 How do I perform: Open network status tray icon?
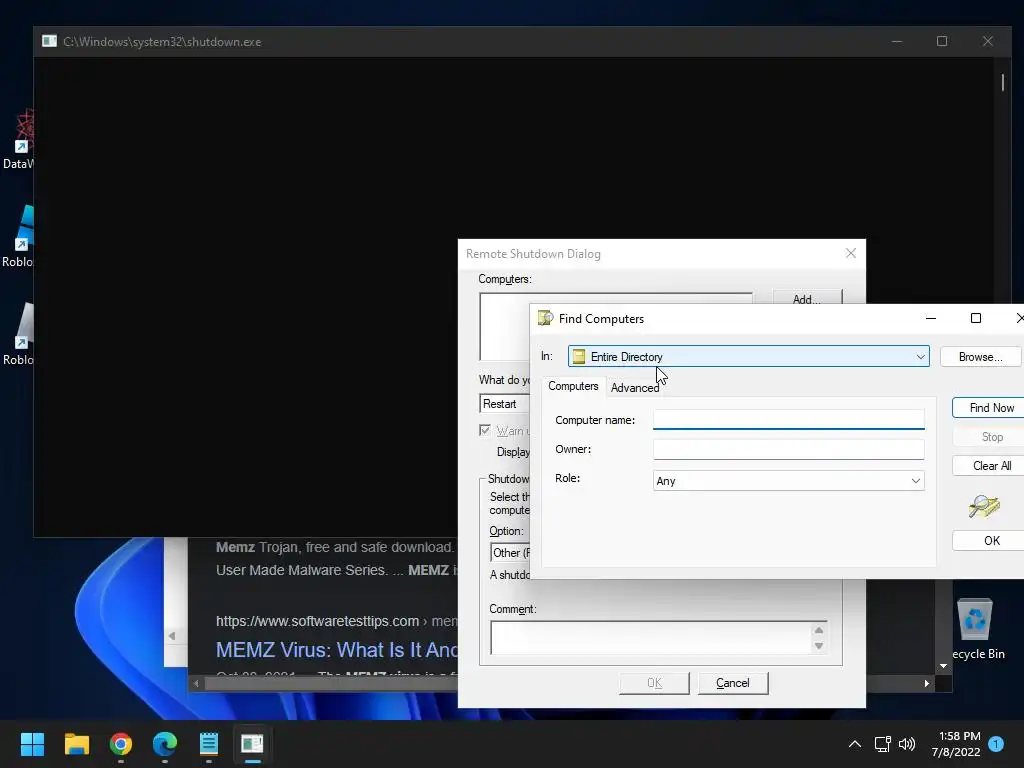tap(882, 744)
